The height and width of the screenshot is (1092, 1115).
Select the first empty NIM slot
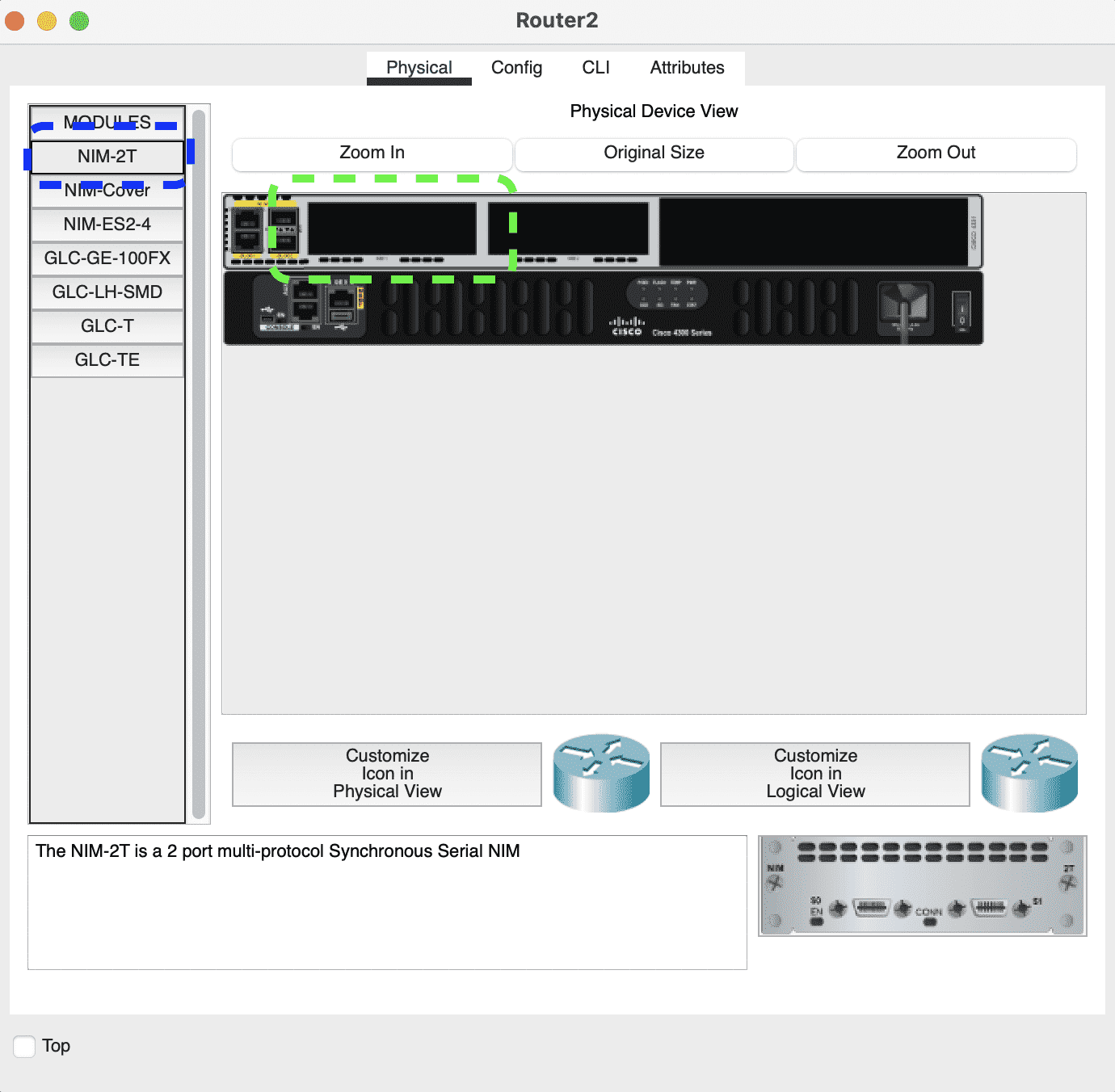point(392,229)
